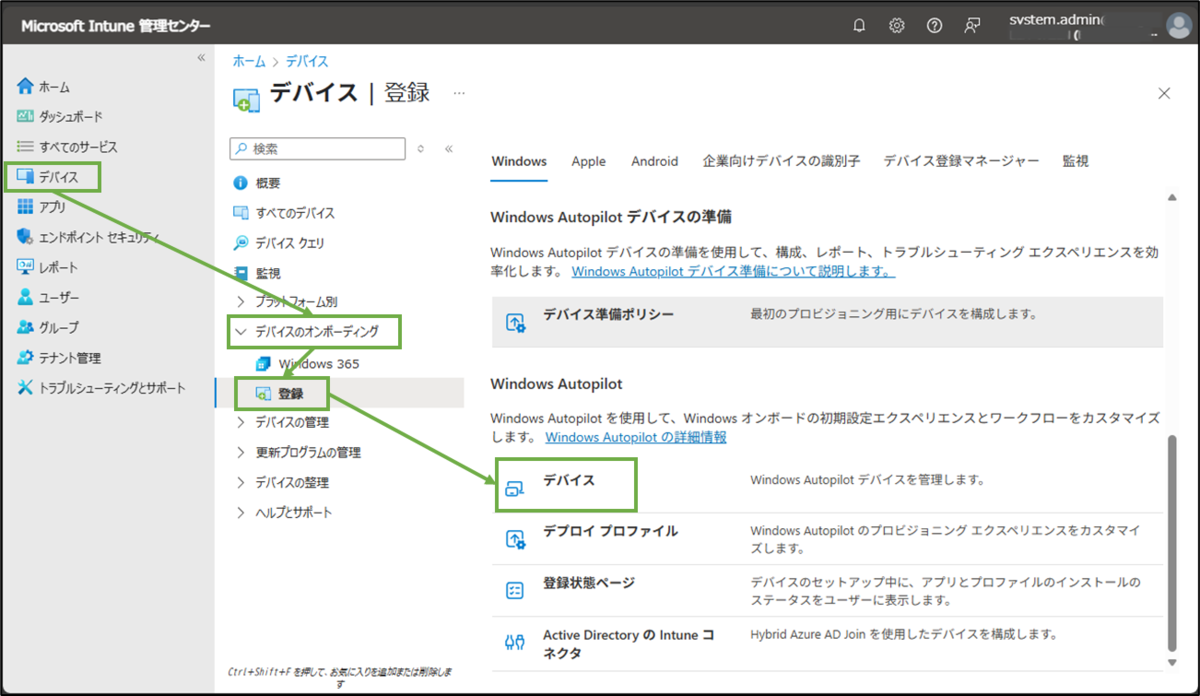Click the すべてのデバイス icon in submenu

[x=240, y=213]
